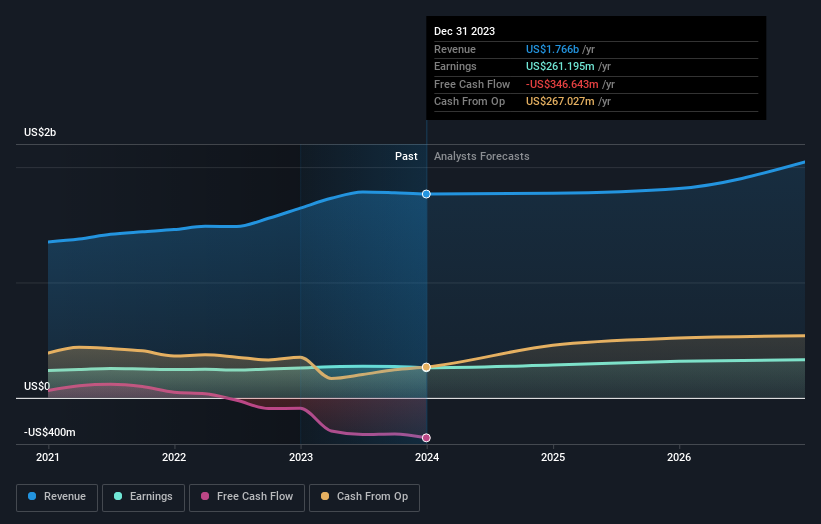Toggle the Earnings legend button

pos(143,497)
